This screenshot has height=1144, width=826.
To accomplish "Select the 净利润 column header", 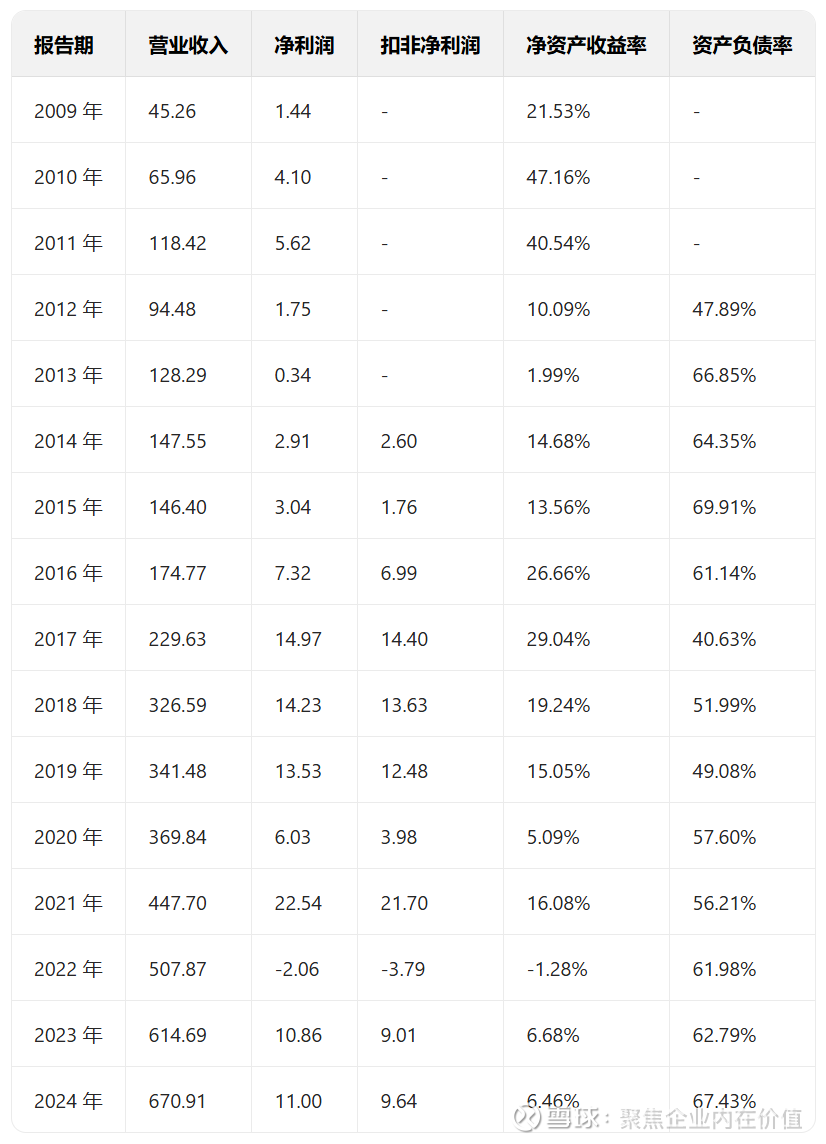I will click(304, 45).
